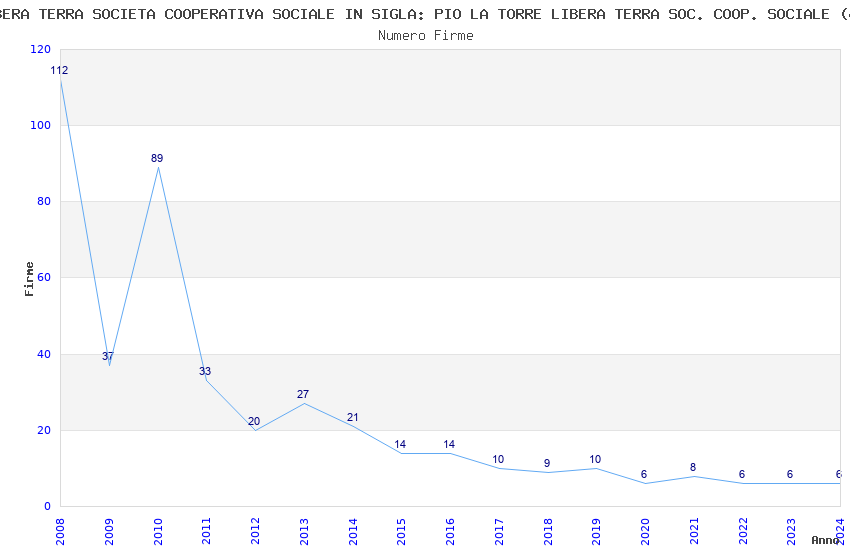Select the data label 10 for year 2017
The image size is (850, 550).
pyautogui.click(x=498, y=460)
